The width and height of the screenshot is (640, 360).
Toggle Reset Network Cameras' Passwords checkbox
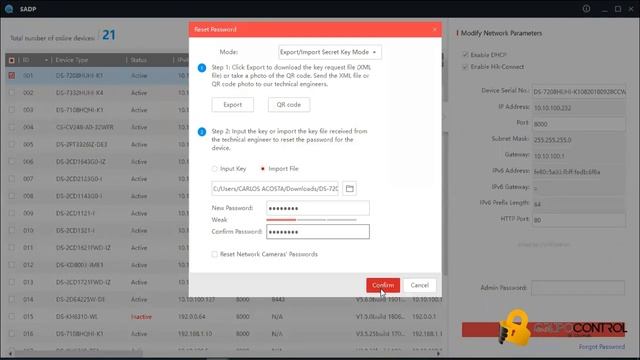(x=214, y=254)
